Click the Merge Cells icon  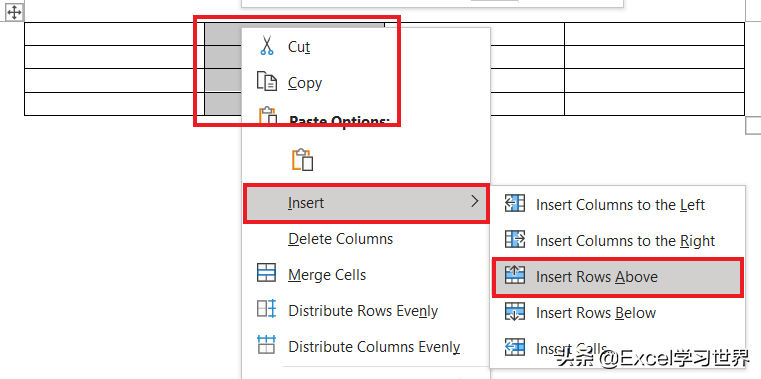tap(266, 273)
